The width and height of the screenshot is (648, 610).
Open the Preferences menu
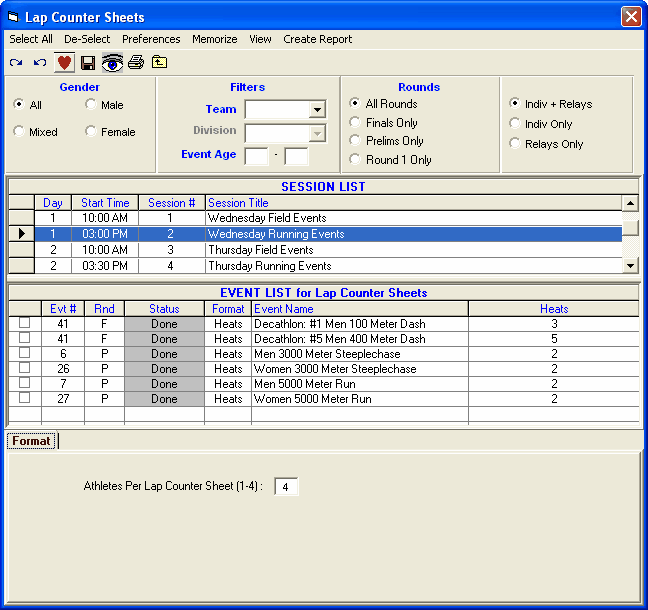click(151, 39)
